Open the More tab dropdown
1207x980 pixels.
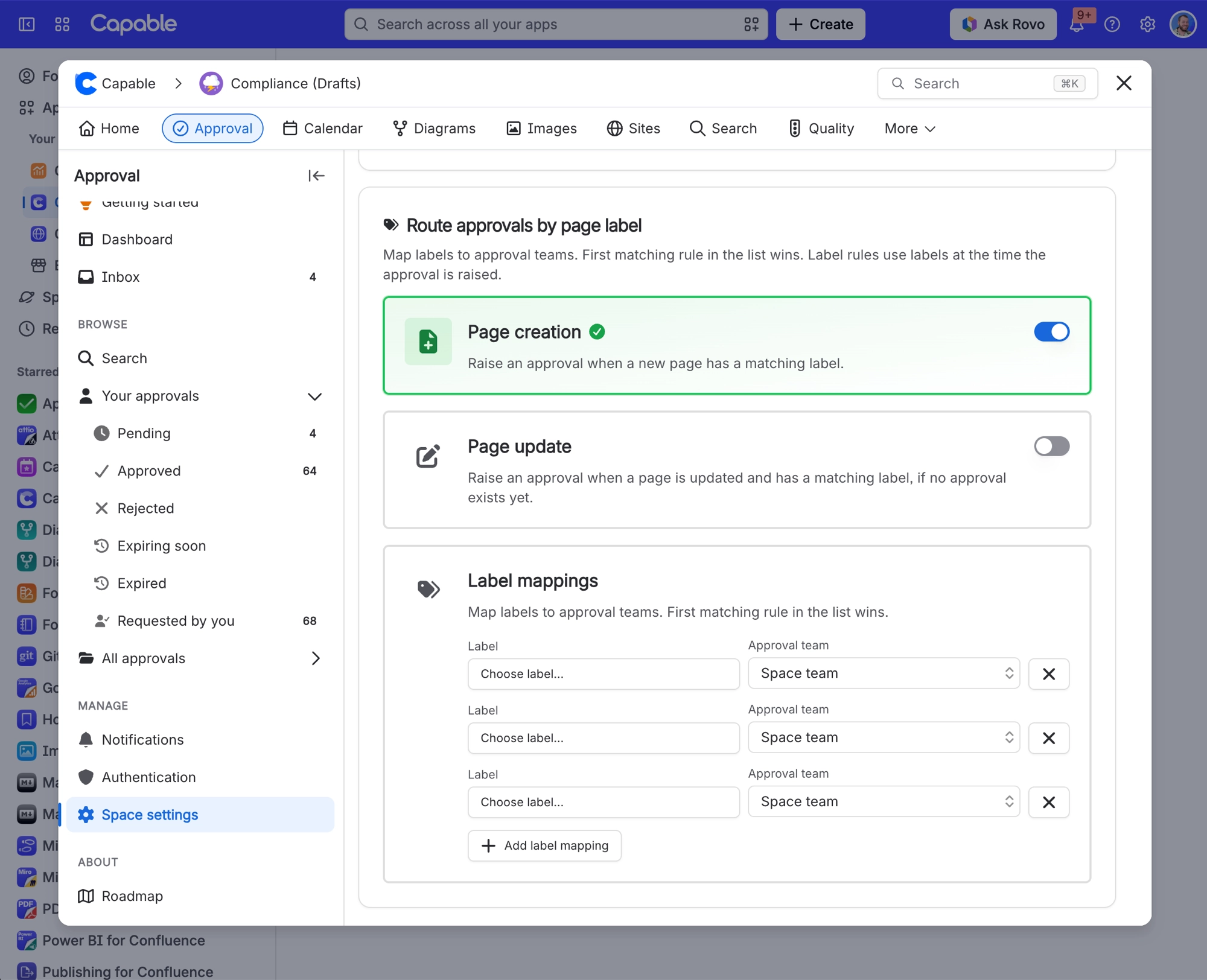tap(909, 129)
